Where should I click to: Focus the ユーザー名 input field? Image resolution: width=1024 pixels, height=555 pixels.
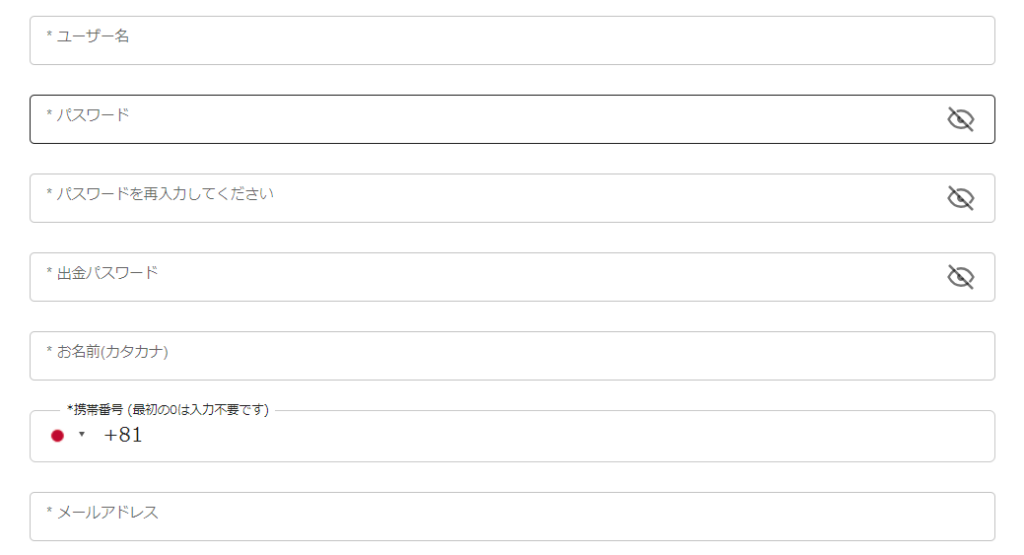512,40
